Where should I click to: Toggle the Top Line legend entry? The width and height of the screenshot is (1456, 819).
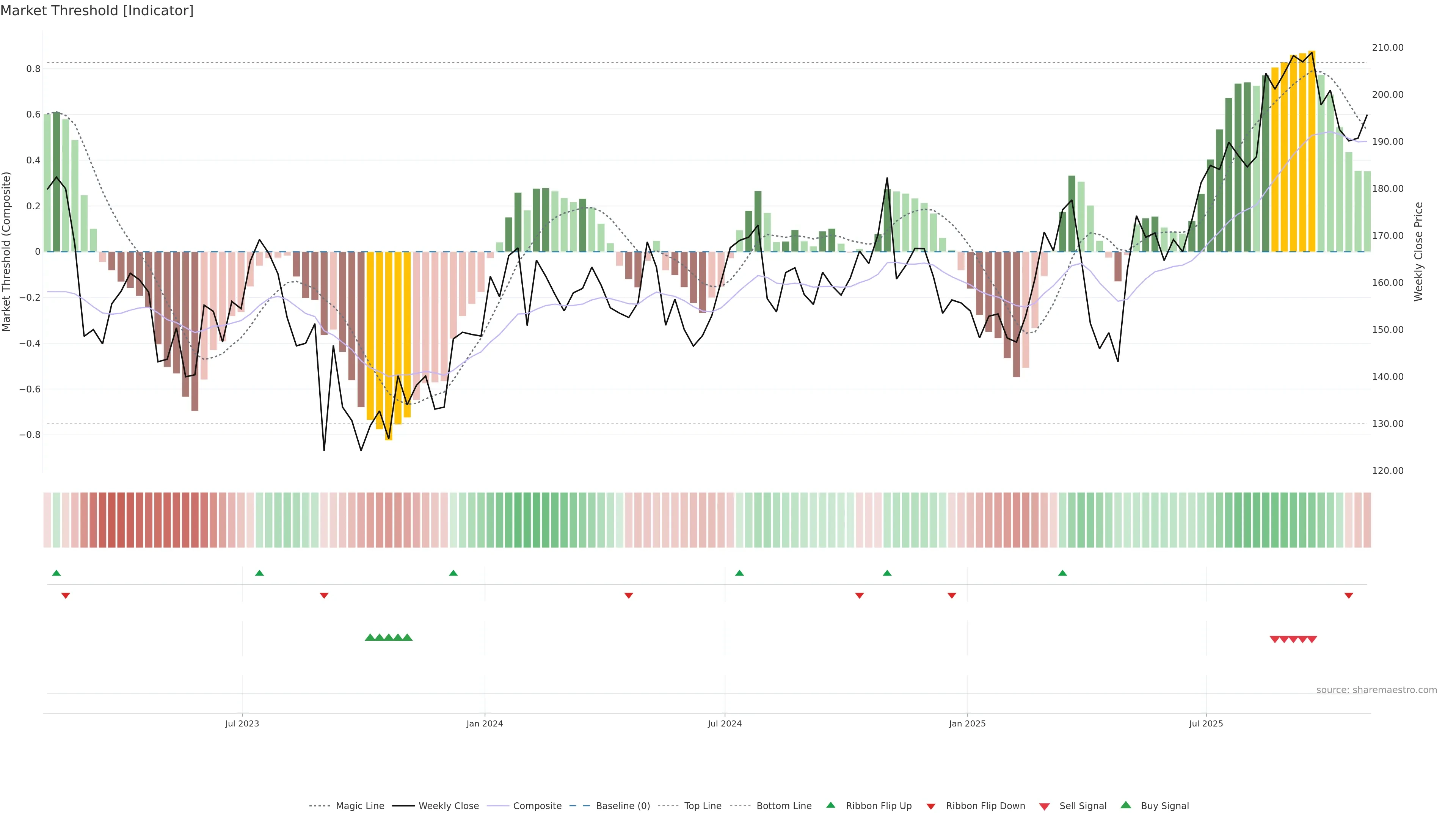pos(703,806)
